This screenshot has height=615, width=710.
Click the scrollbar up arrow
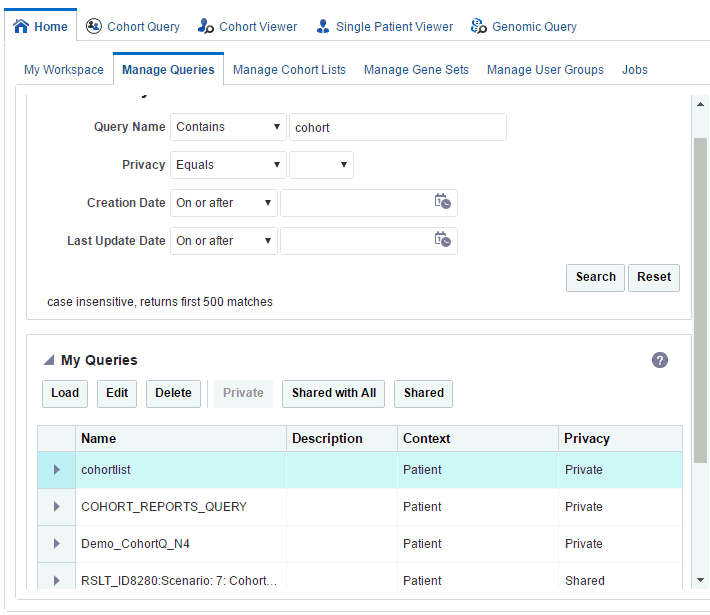(x=700, y=104)
